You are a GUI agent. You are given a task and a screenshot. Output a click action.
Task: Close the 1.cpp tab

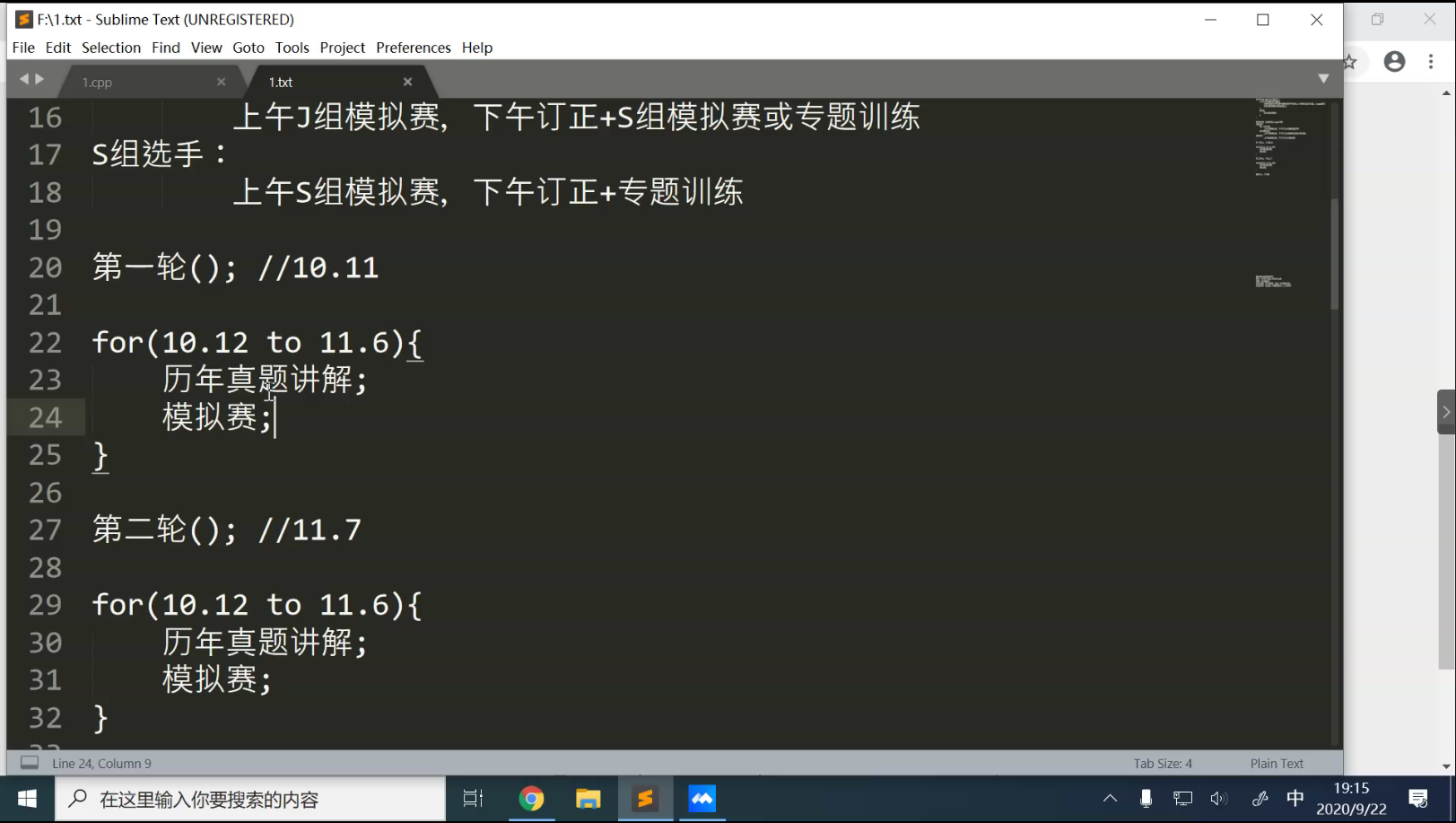221,82
